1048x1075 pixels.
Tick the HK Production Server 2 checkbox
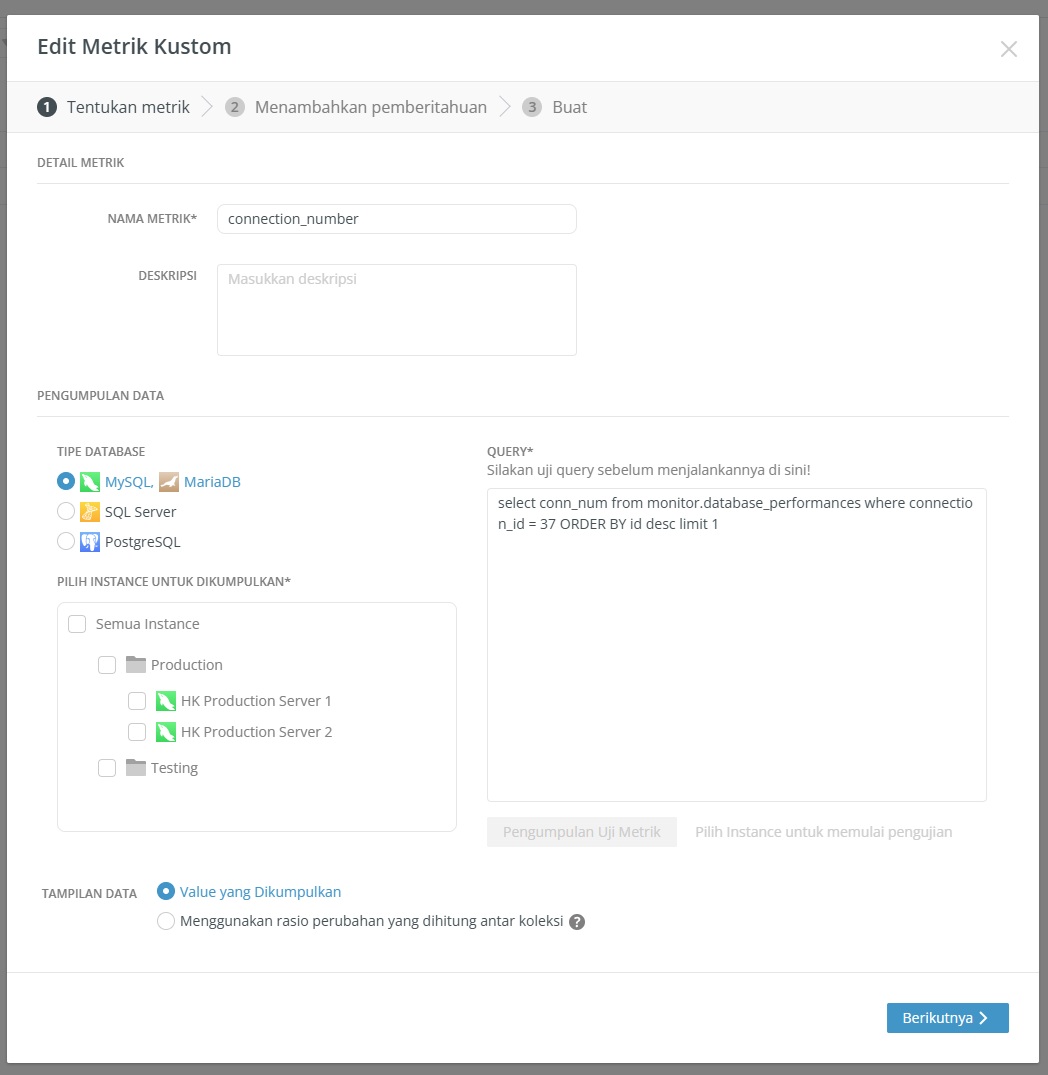click(x=137, y=732)
